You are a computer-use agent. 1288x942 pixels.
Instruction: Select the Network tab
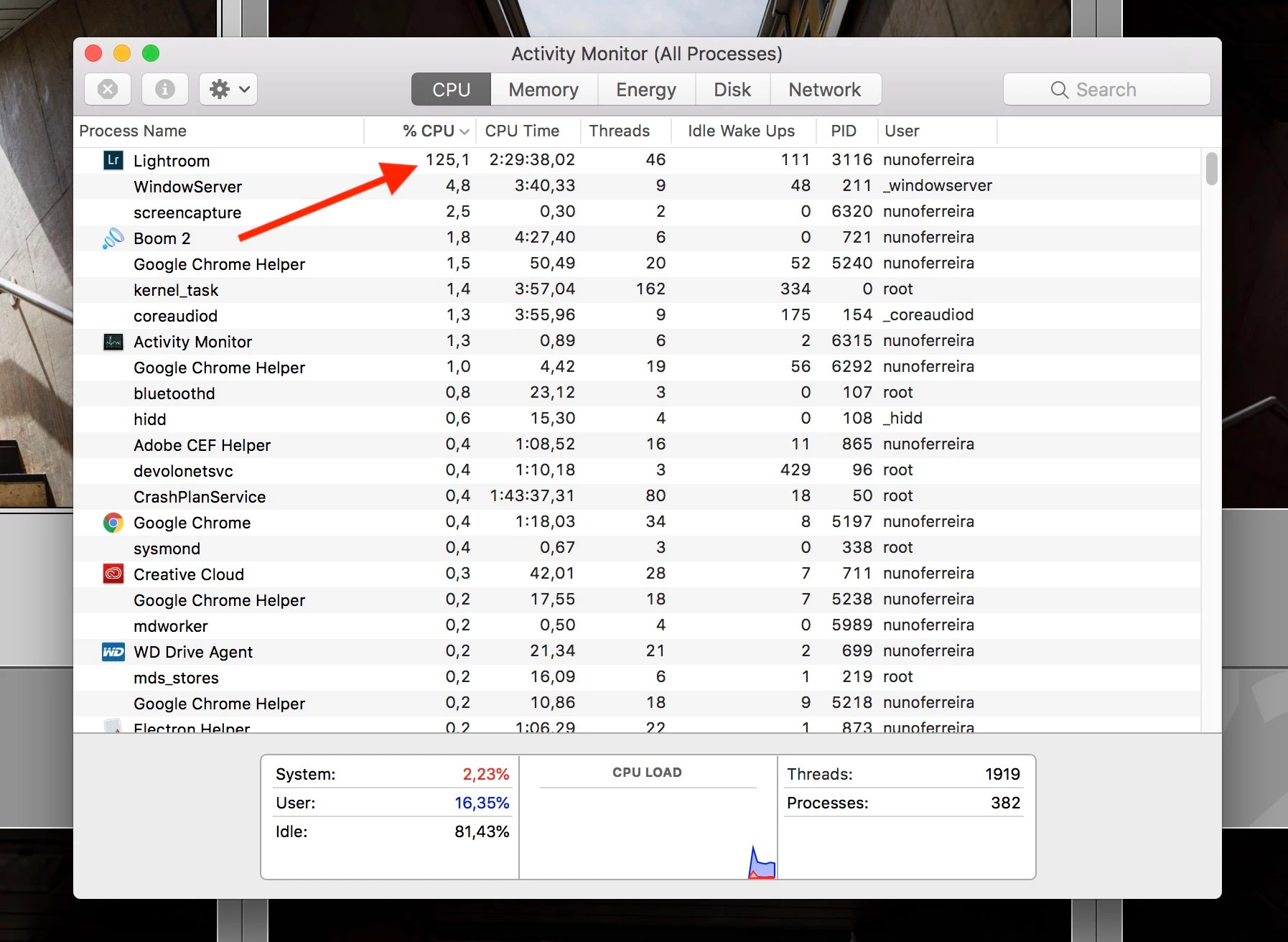(825, 89)
